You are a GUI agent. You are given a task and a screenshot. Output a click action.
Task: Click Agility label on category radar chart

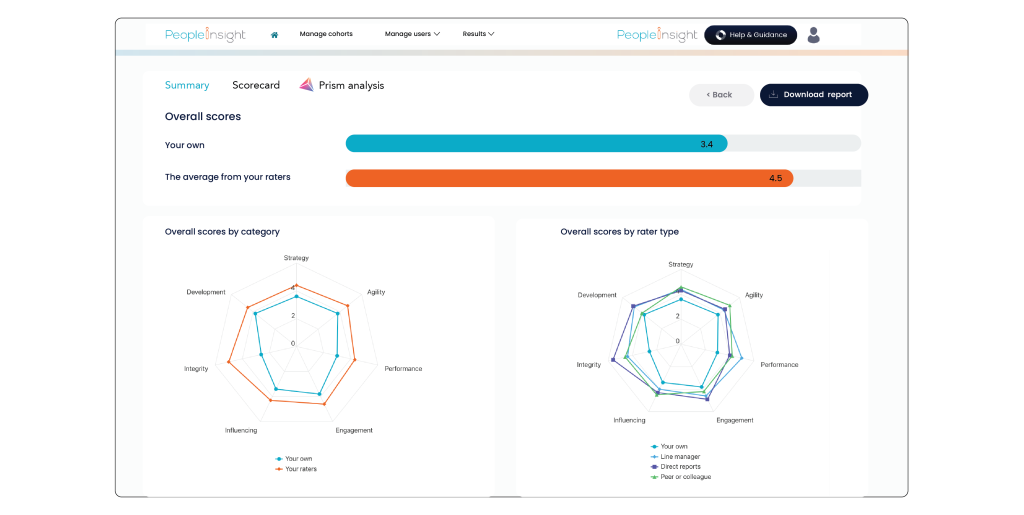(376, 292)
